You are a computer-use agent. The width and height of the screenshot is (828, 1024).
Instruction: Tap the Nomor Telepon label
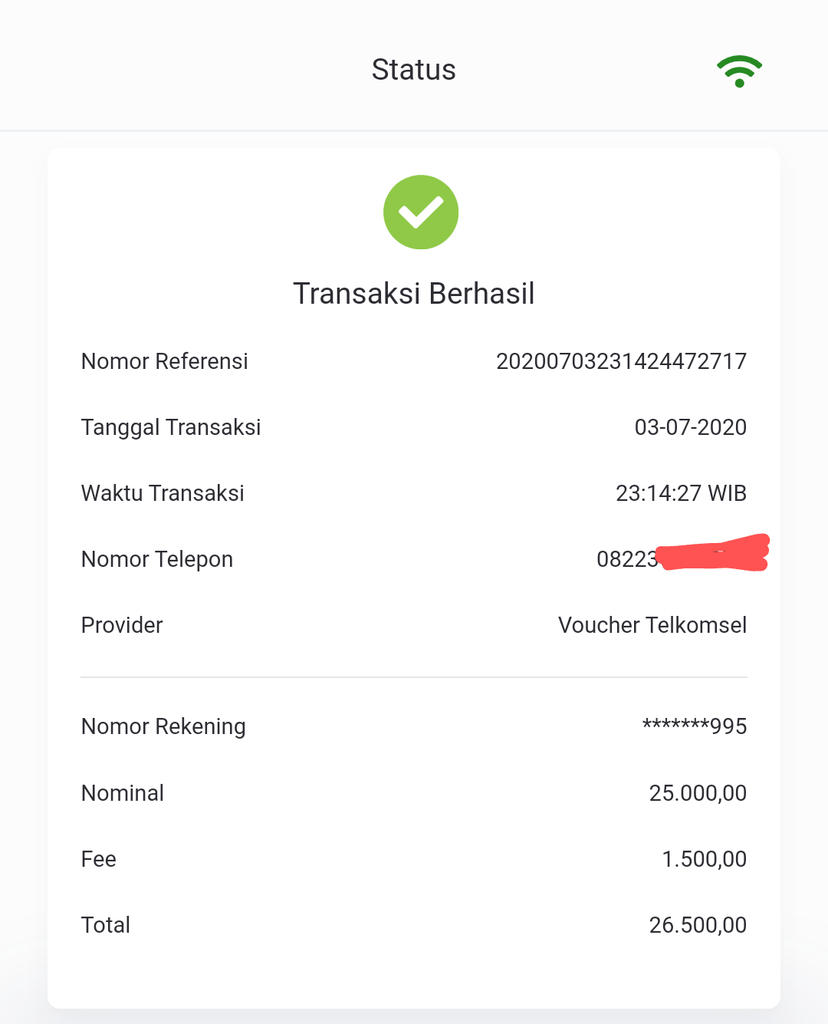point(157,559)
